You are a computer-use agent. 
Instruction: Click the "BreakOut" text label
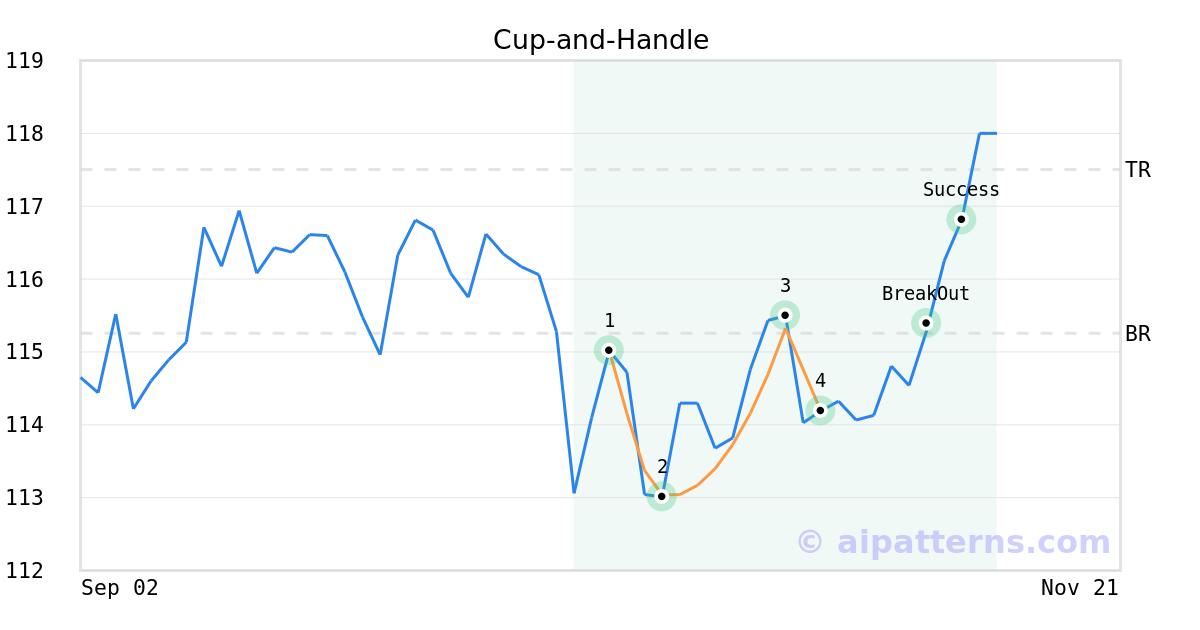926,294
